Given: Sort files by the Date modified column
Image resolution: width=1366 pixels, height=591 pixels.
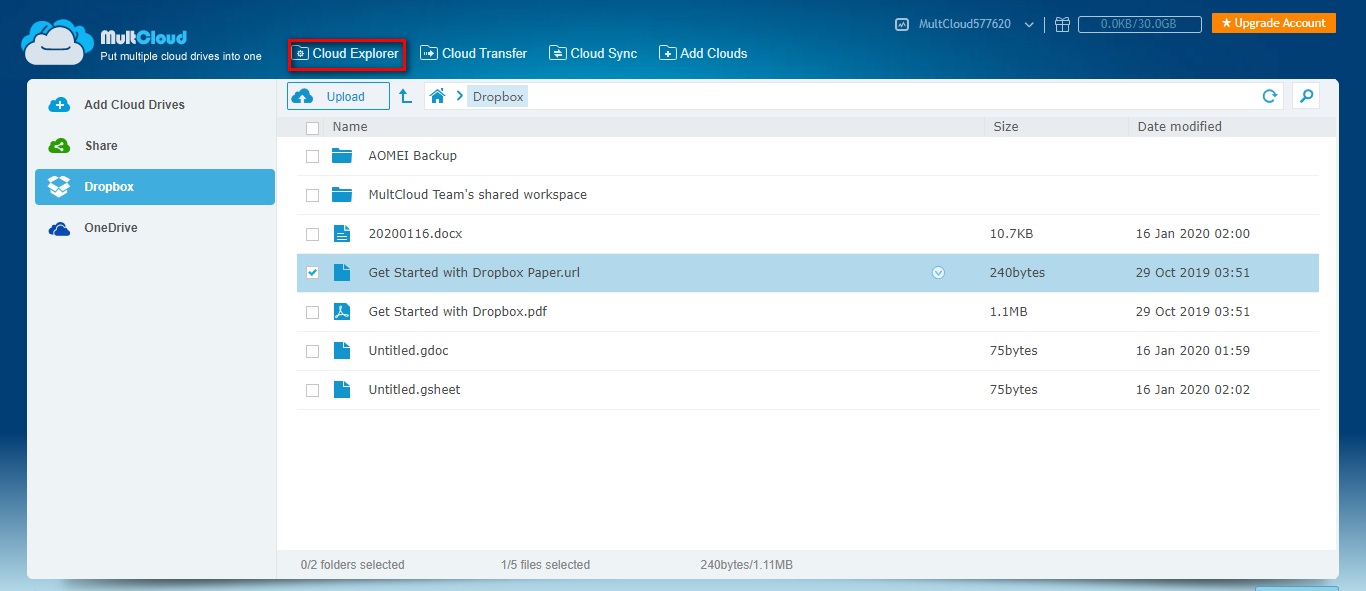Looking at the screenshot, I should click(1179, 127).
